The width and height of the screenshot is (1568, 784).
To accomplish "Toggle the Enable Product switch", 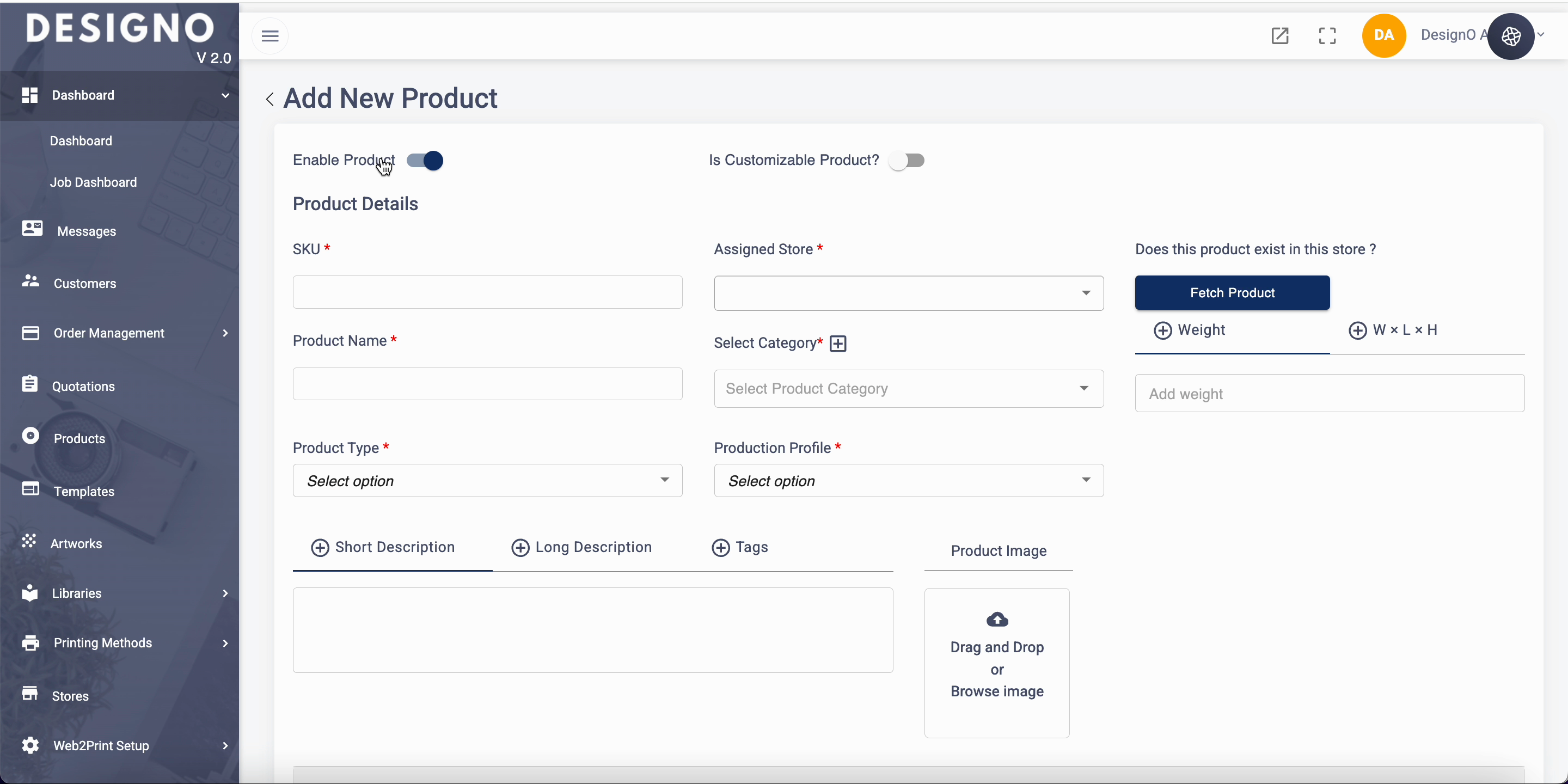I will tap(425, 161).
